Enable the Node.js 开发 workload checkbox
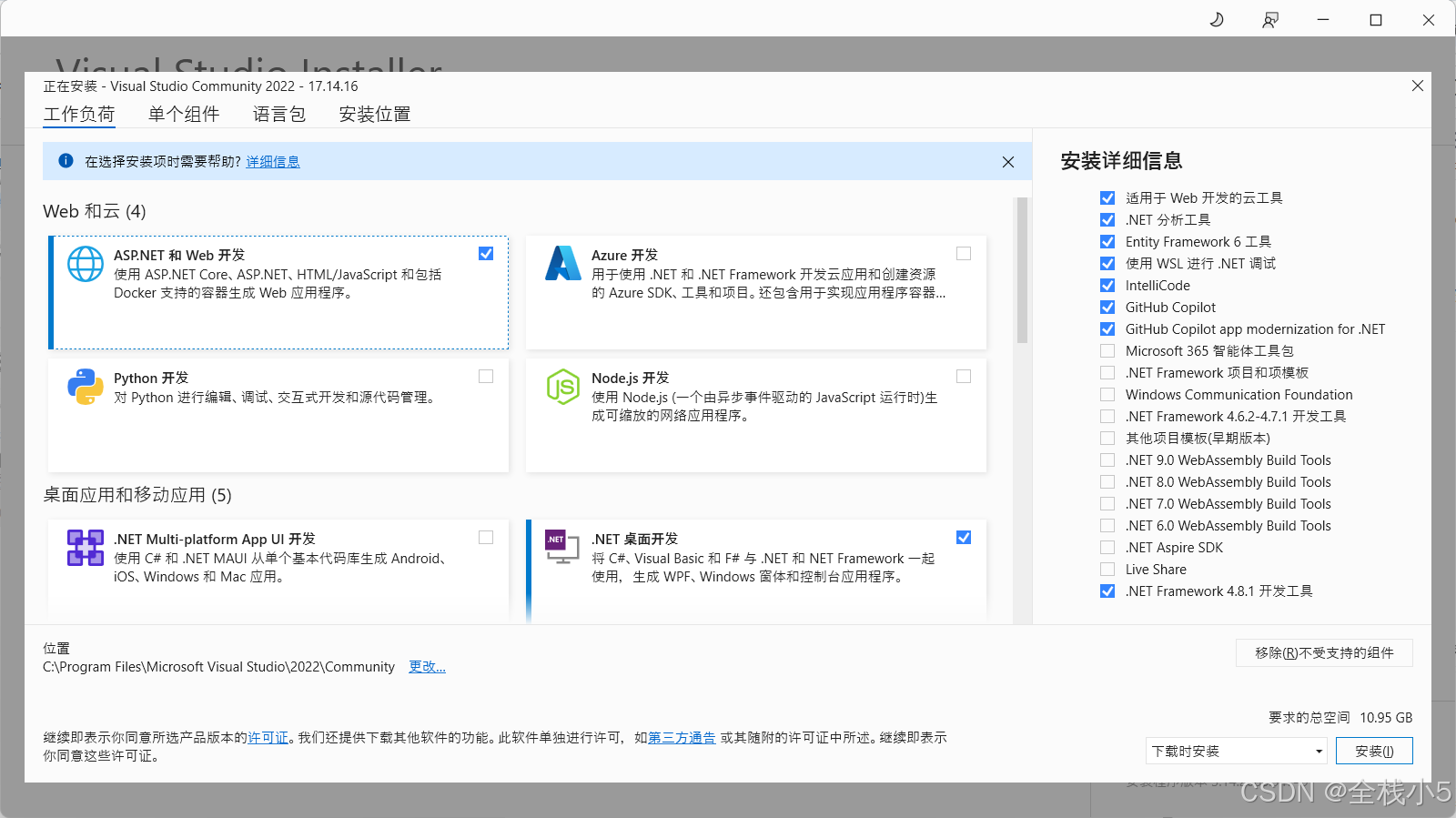This screenshot has height=818, width=1456. pyautogui.click(x=964, y=377)
